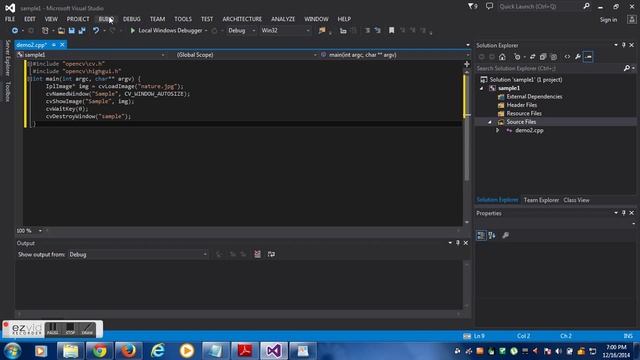This screenshot has width=640, height=360.
Task: Toggle auto hide pin on the Output panel
Action: (458, 243)
